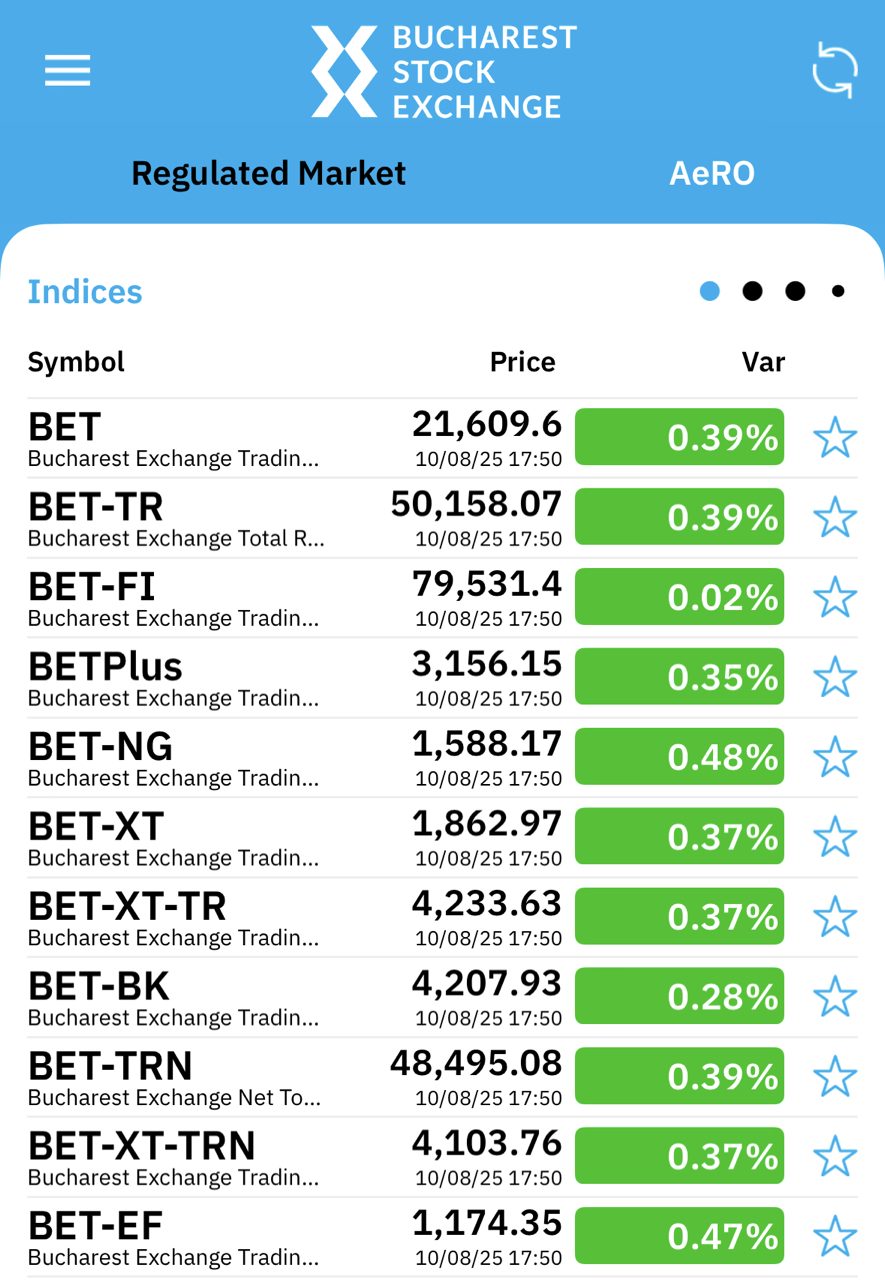Jump to the third page dot

(795, 291)
